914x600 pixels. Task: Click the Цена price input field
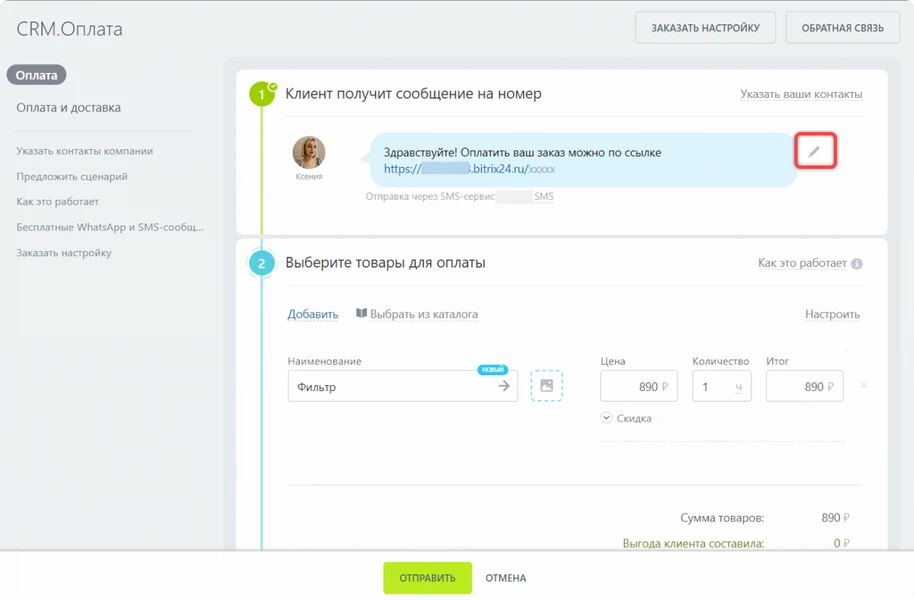click(x=639, y=385)
